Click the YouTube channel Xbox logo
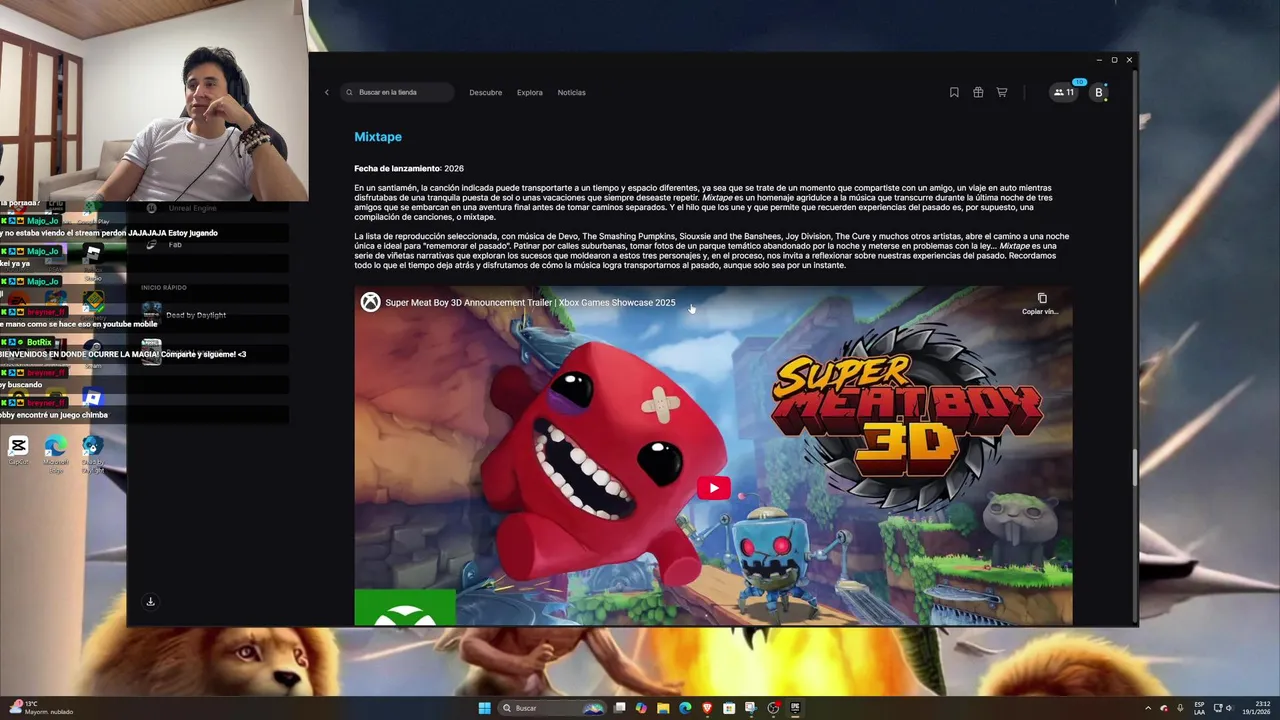Viewport: 1280px width, 720px height. pos(370,302)
